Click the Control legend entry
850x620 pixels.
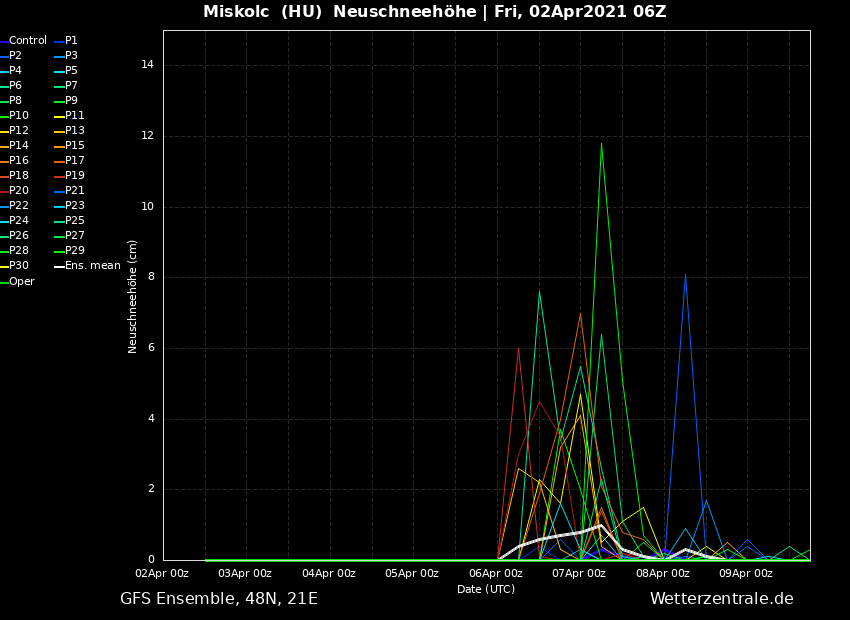coord(27,41)
